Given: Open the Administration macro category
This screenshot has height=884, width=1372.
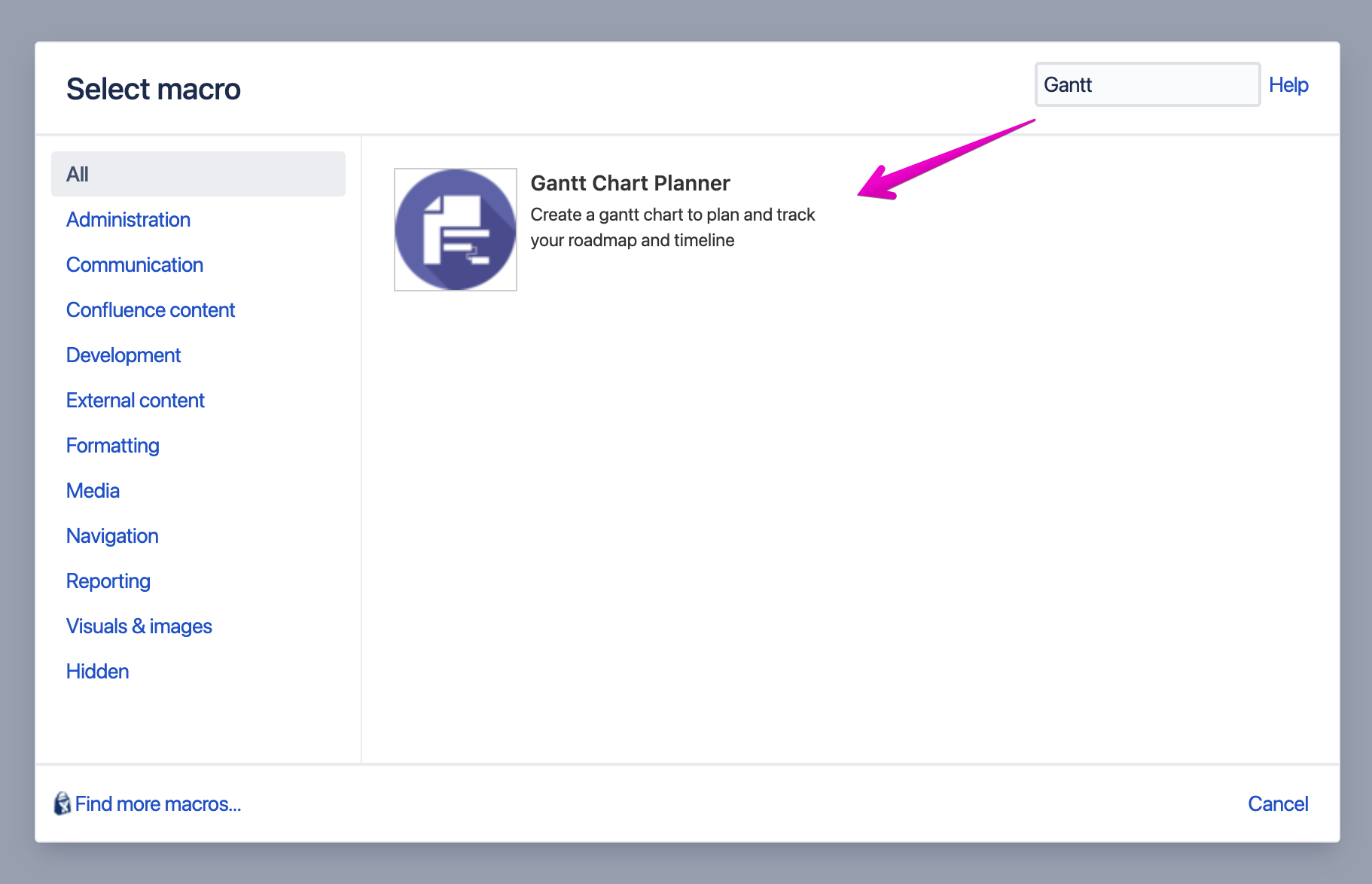Looking at the screenshot, I should (128, 220).
